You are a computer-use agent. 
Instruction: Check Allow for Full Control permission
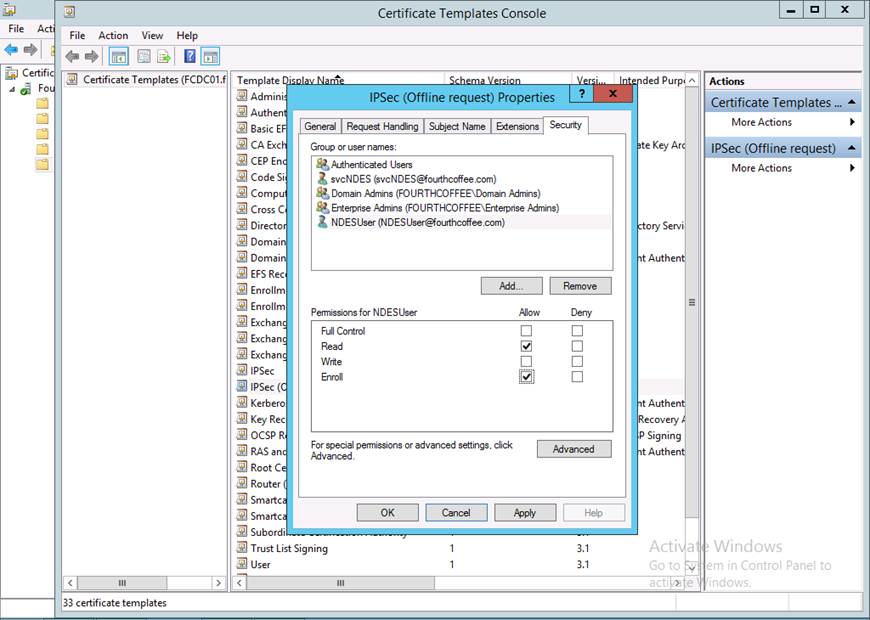(x=526, y=331)
